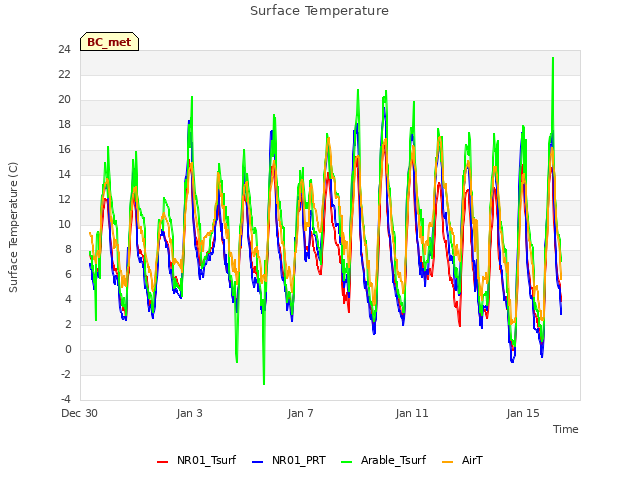Click the red NR01_Tsurf legend swatch
The image size is (640, 480).
point(162,462)
